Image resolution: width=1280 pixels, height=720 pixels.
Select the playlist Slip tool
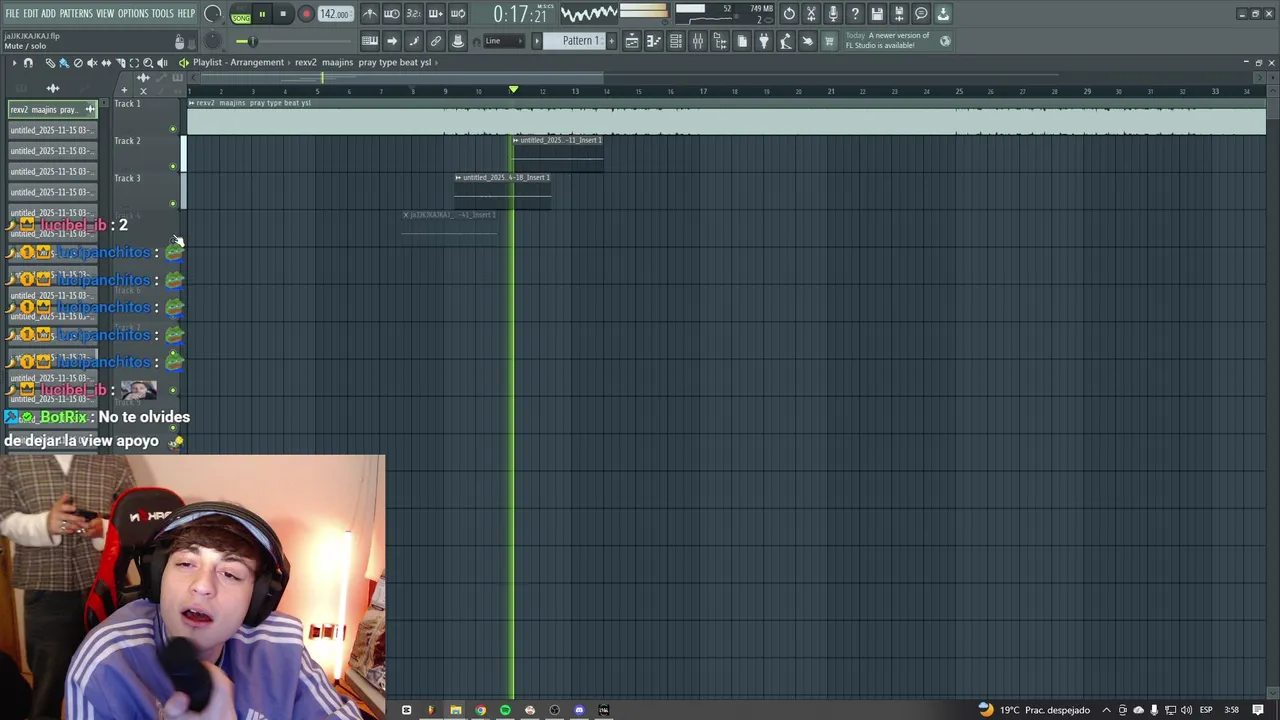tap(106, 62)
